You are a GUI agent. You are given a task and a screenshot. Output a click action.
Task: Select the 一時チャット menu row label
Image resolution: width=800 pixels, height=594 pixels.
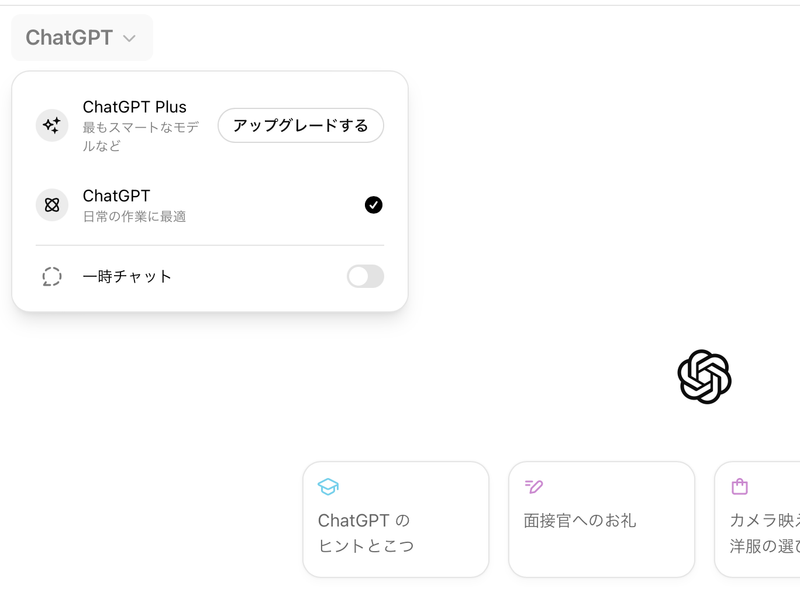pos(127,277)
